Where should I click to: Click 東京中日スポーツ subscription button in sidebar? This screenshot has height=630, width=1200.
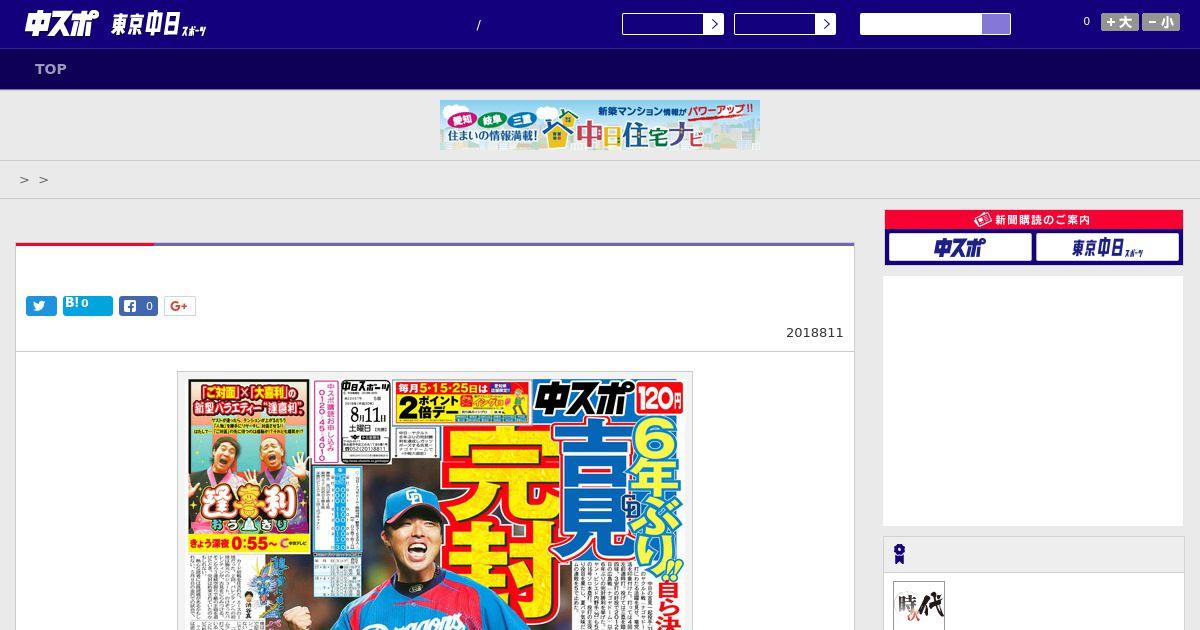tap(1107, 247)
